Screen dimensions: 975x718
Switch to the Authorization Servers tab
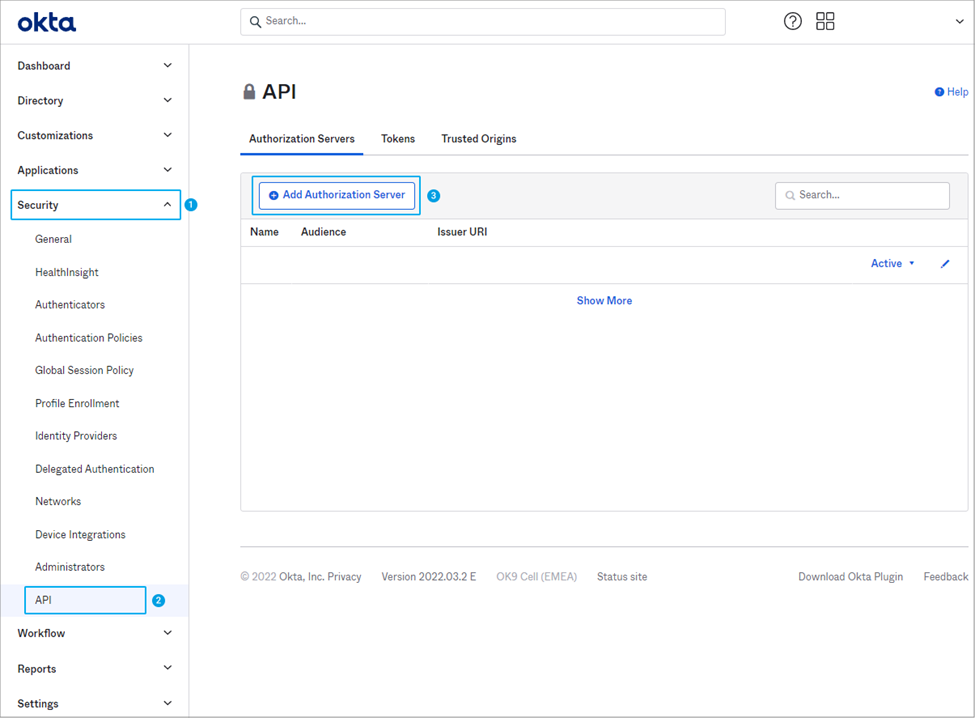302,139
